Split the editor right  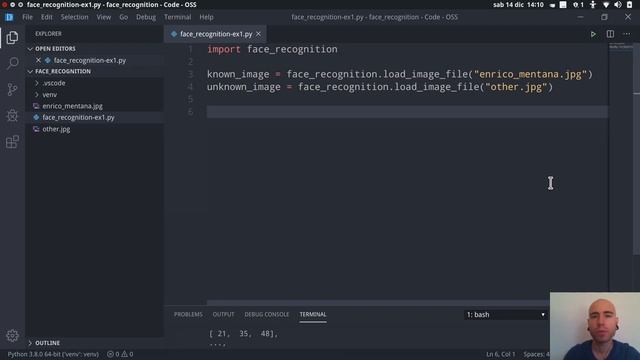610,34
